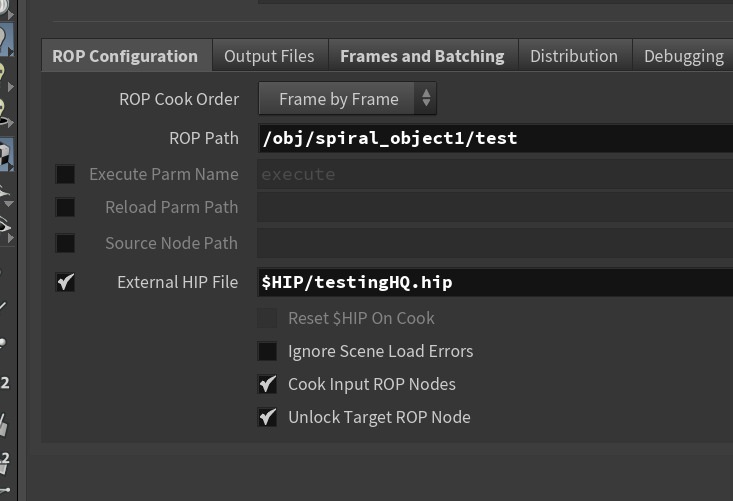Expand the ROP Cook Order dropdown
Screen dimensions: 733x501
pos(347,99)
